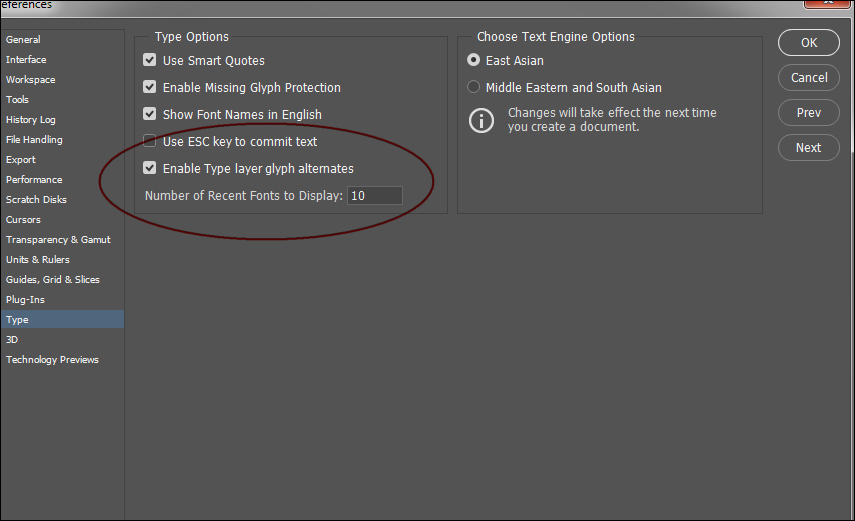
Task: Toggle Enable Type layer glyph alternates
Action: click(x=150, y=169)
